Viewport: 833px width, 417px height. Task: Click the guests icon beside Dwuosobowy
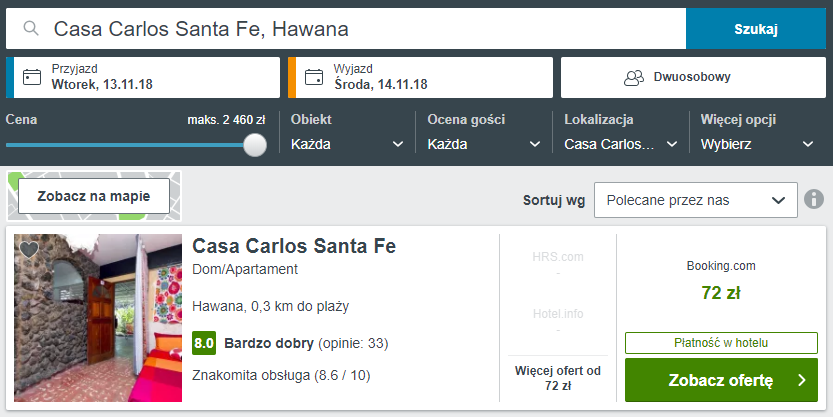(x=632, y=77)
